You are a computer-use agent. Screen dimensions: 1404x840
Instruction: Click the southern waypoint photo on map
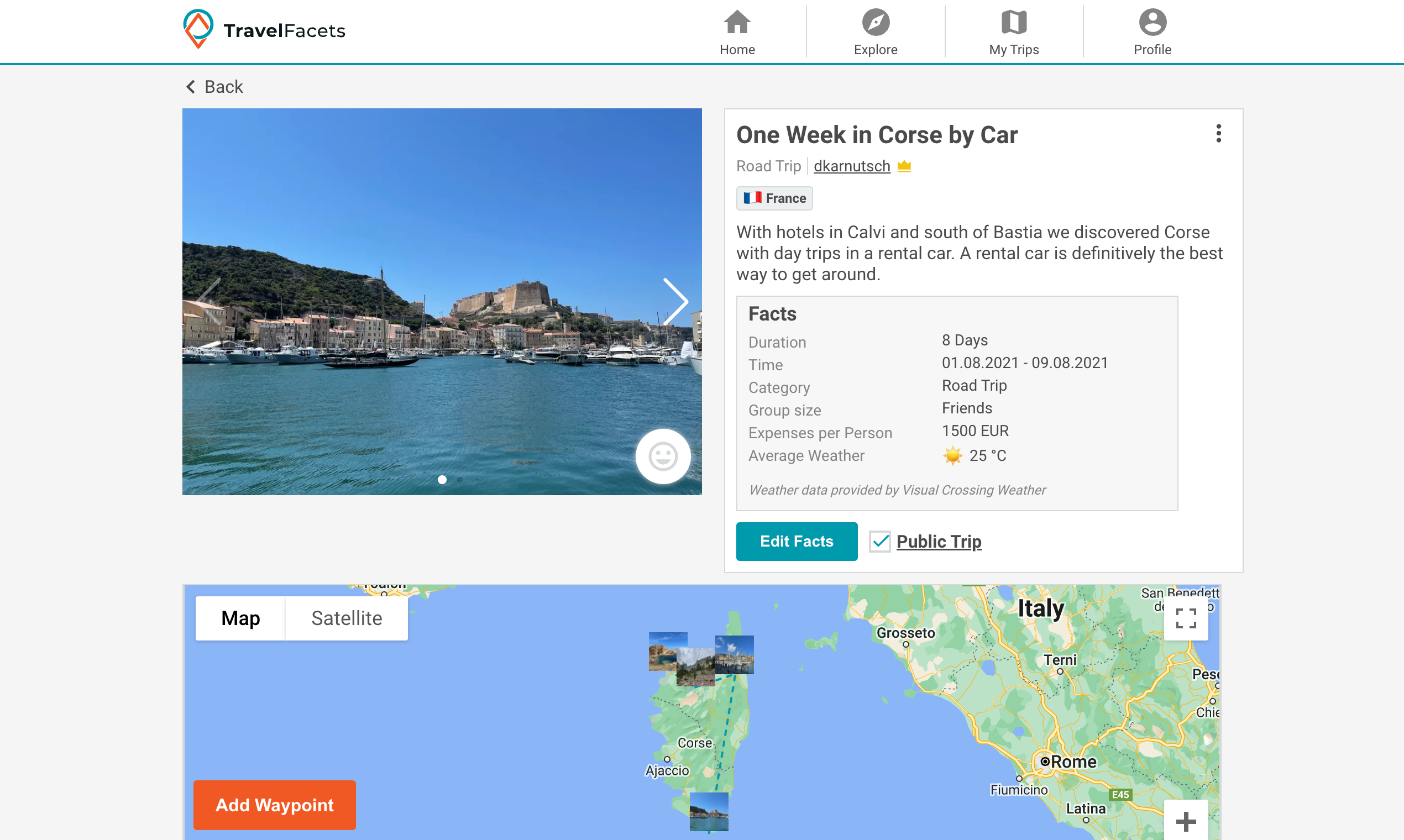click(x=709, y=811)
